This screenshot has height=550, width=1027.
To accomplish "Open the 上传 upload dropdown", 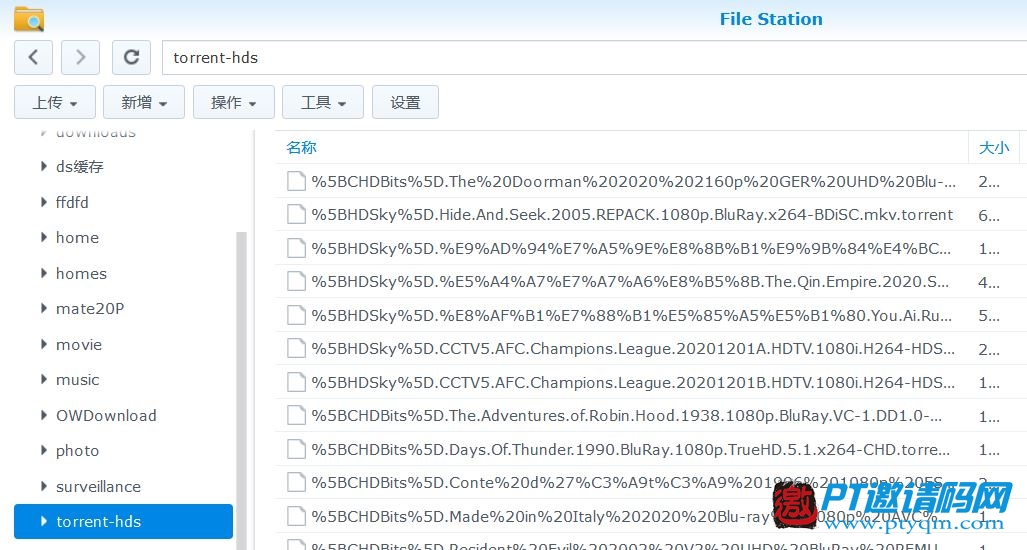I will click(x=55, y=102).
